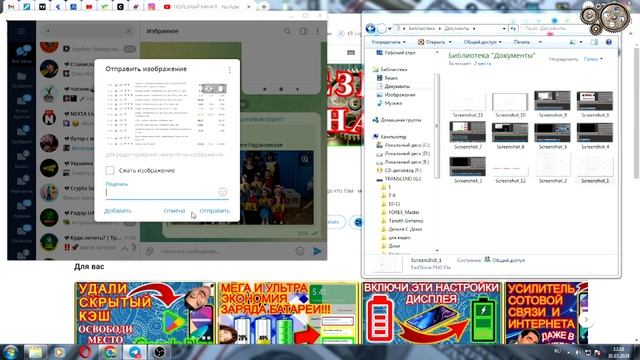Screen dimensions: 640x360
Task: Open Telegram from Windows taskbar
Action: [135, 352]
